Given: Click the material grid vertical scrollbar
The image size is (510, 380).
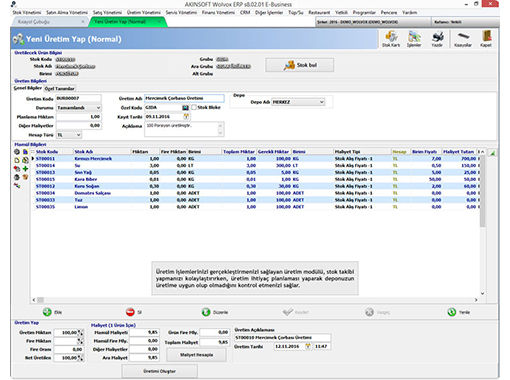Looking at the screenshot, I should [x=482, y=192].
